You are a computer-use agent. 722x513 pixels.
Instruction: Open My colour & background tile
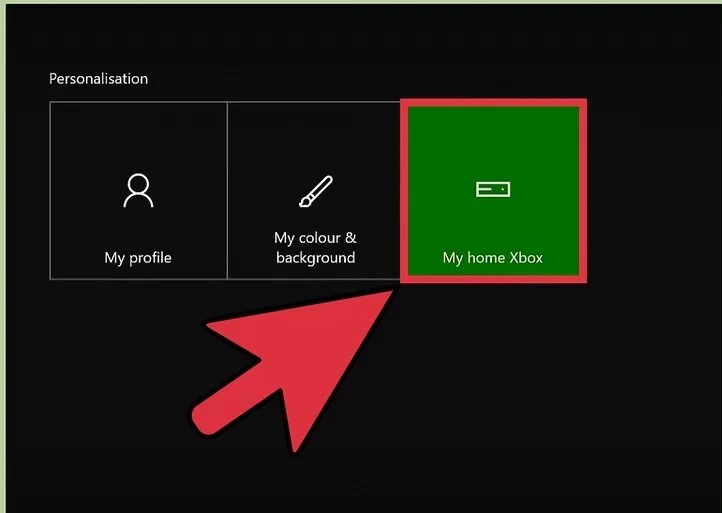coord(315,190)
